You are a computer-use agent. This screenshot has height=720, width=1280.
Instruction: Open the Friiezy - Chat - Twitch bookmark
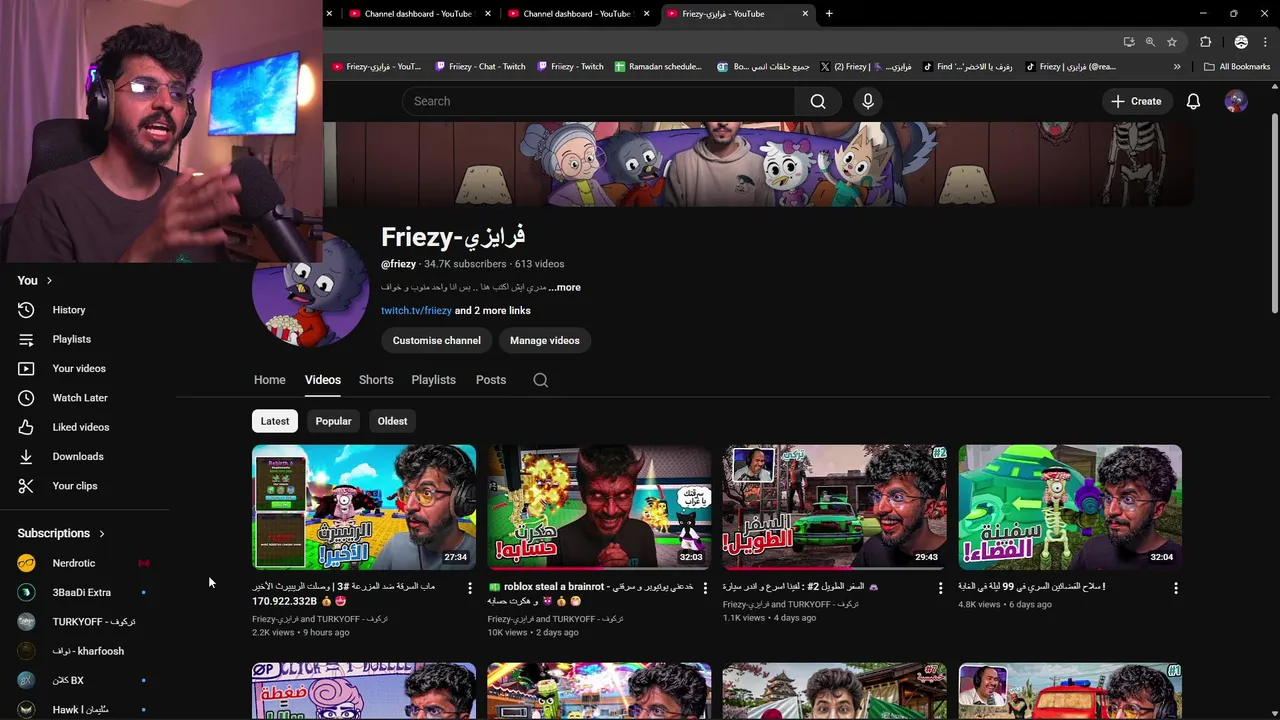[x=480, y=67]
